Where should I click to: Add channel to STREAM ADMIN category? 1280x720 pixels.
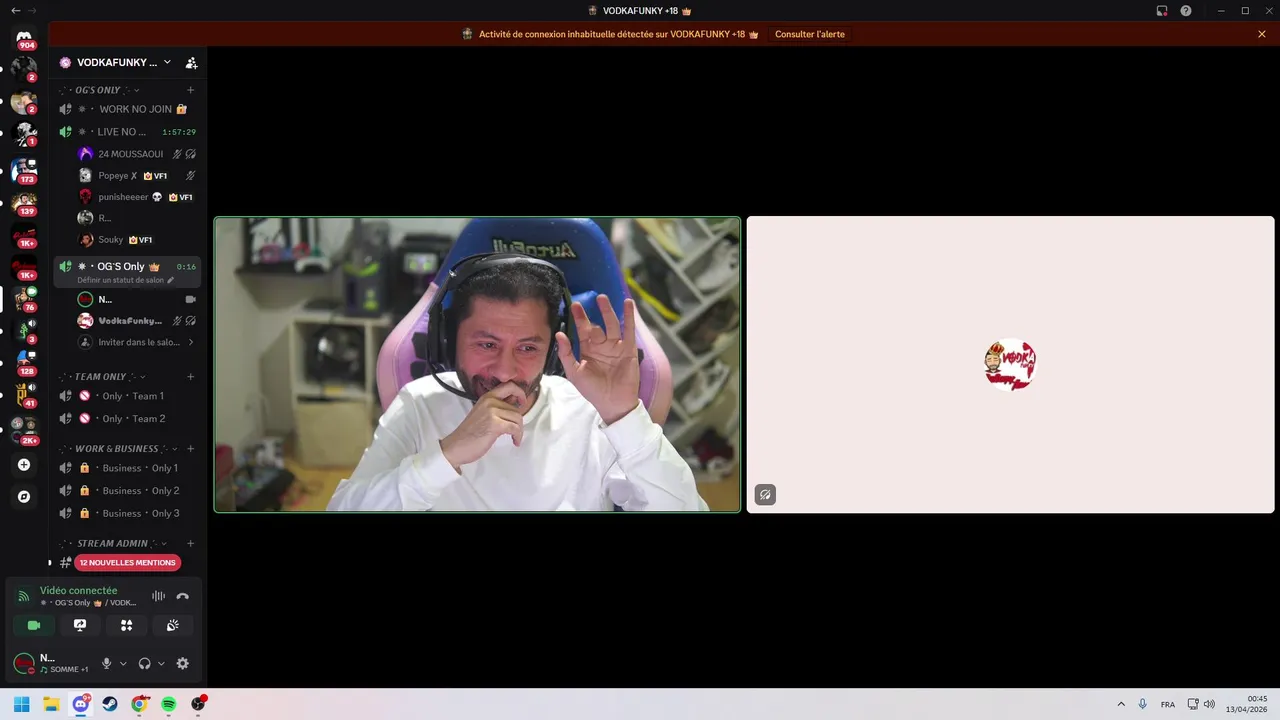coord(191,544)
